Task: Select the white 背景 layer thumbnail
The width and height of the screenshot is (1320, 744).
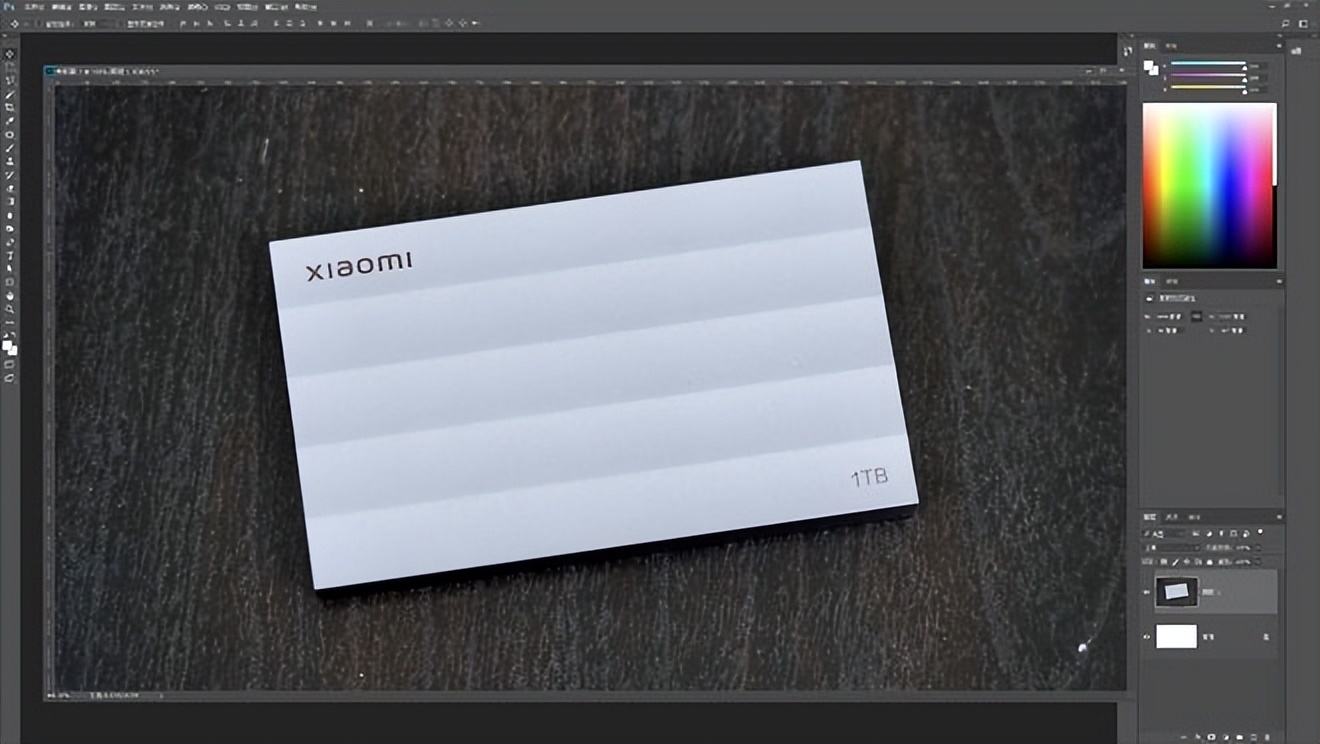Action: point(1176,636)
